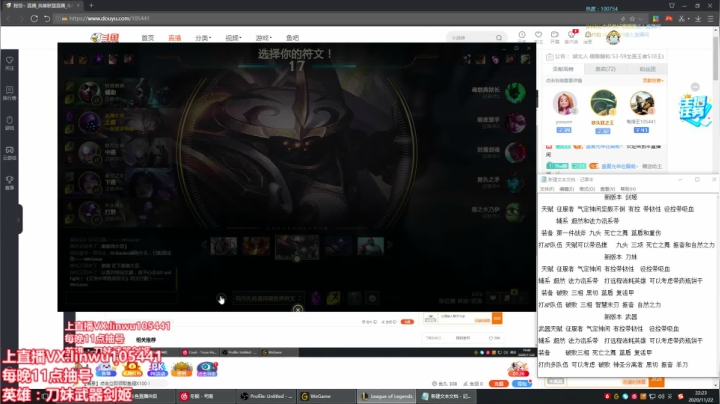This screenshot has width=720, height=404.
Task: Open 关注 in left sidebar
Action: coord(10,63)
